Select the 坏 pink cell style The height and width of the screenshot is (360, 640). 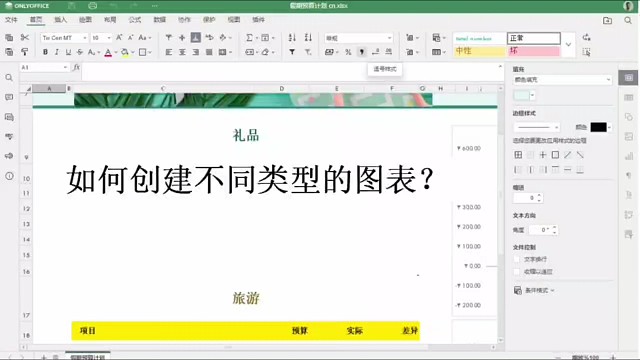[534, 51]
